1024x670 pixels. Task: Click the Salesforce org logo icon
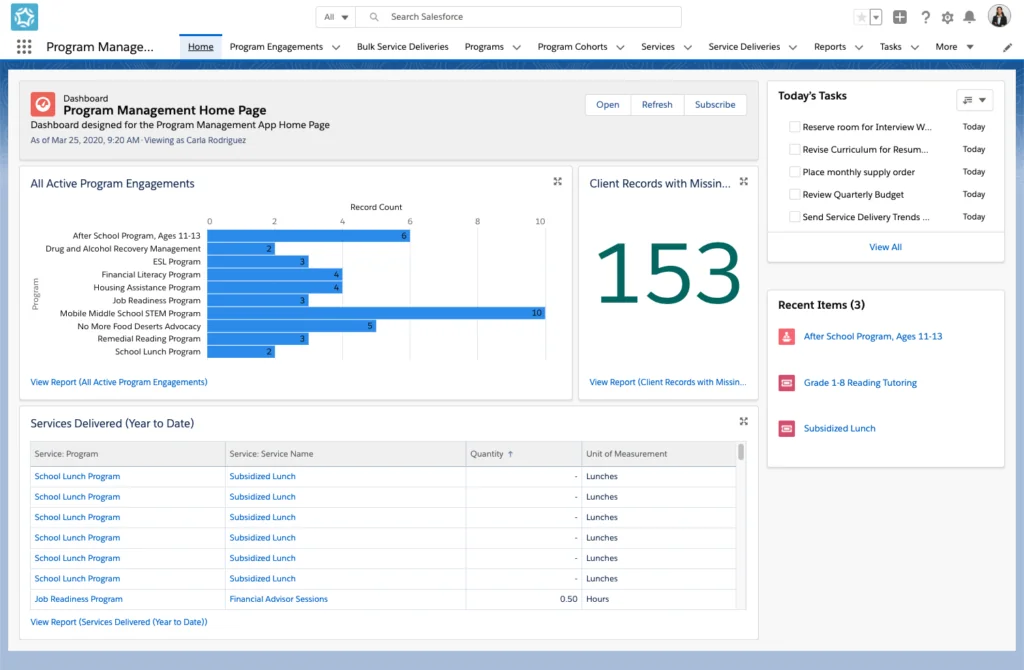(24, 17)
